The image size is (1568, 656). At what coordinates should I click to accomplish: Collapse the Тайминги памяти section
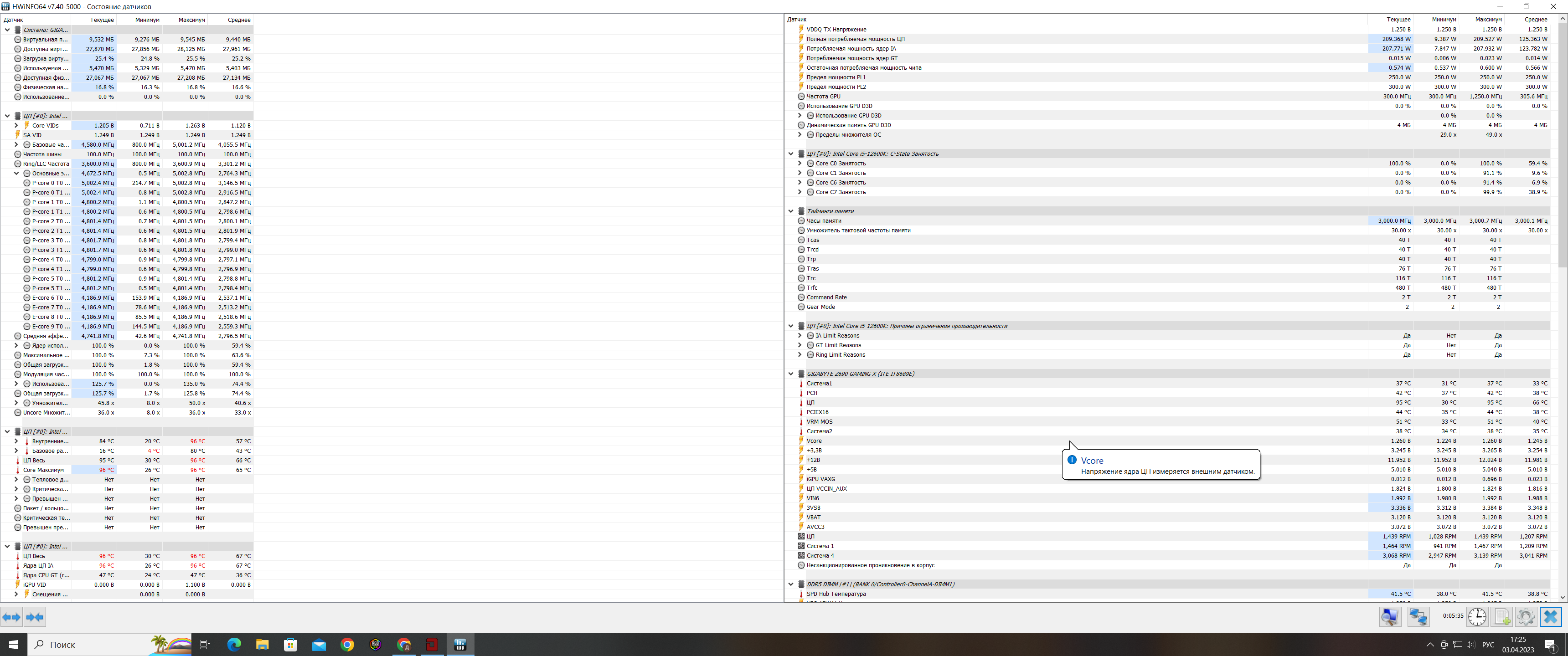click(x=791, y=211)
